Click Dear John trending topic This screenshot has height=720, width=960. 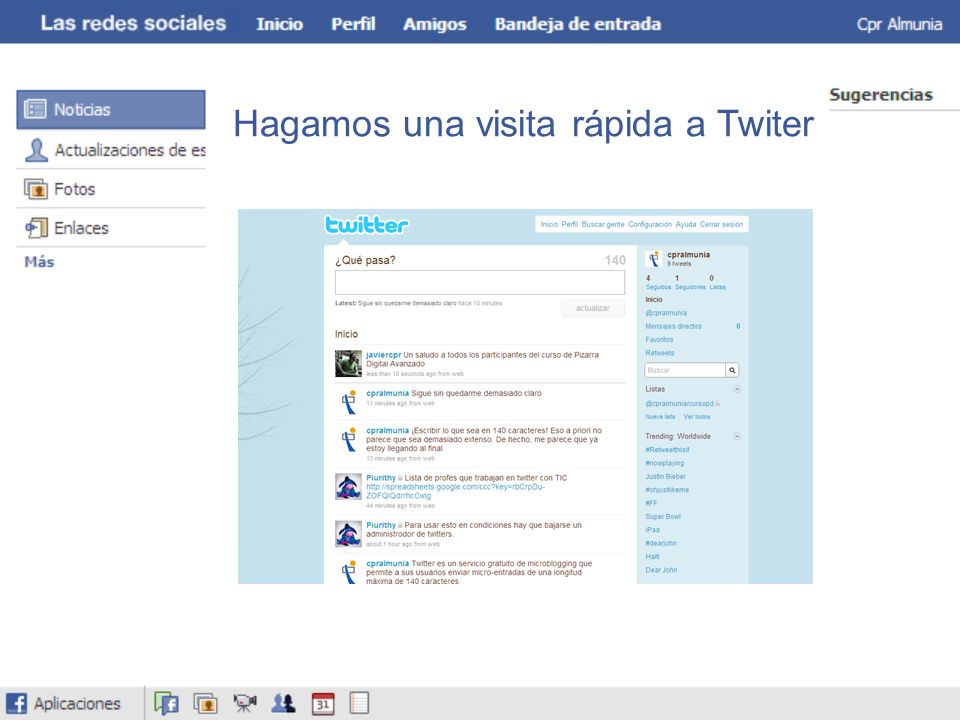(x=661, y=570)
